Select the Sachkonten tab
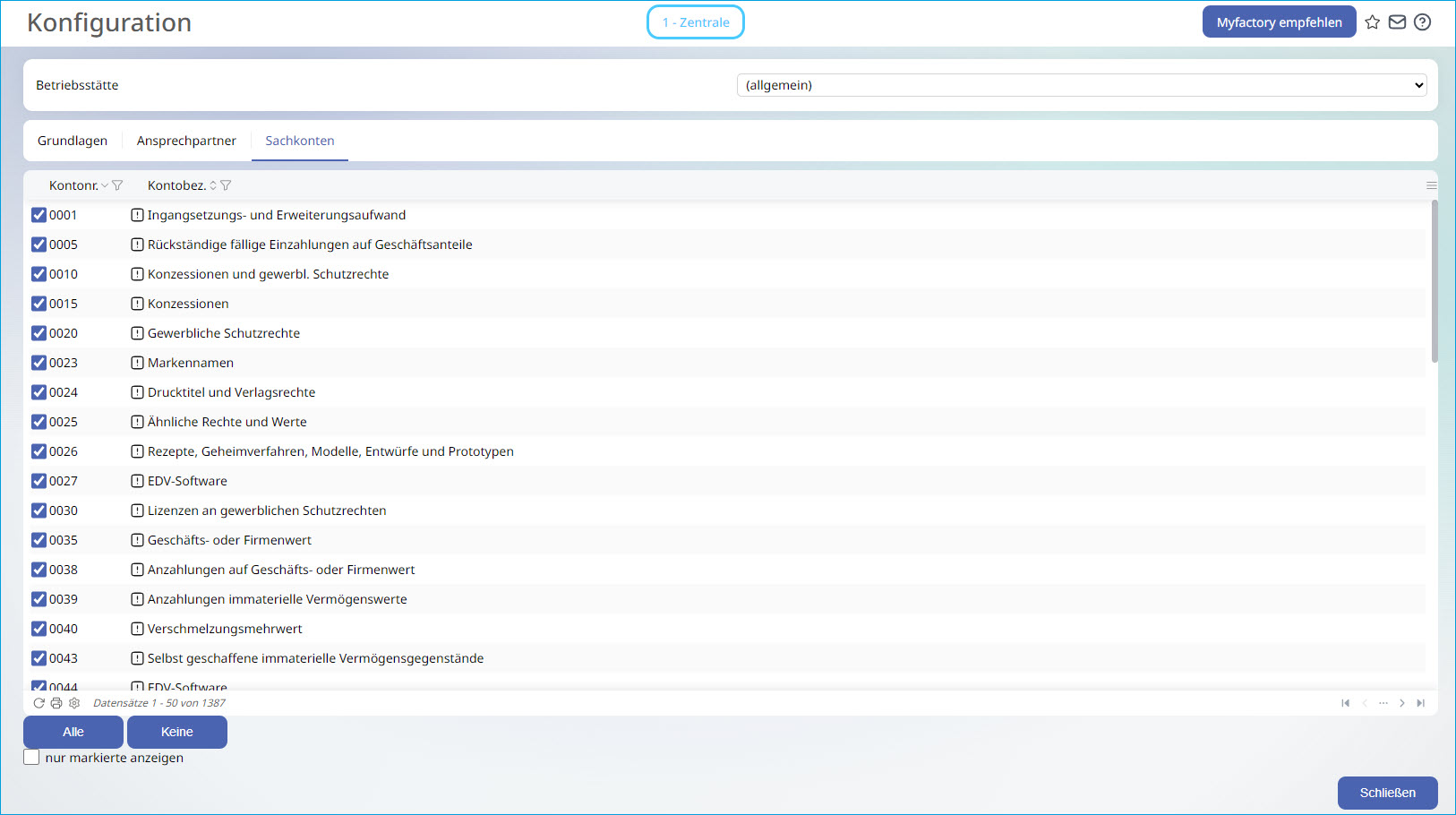1456x815 pixels. [300, 141]
